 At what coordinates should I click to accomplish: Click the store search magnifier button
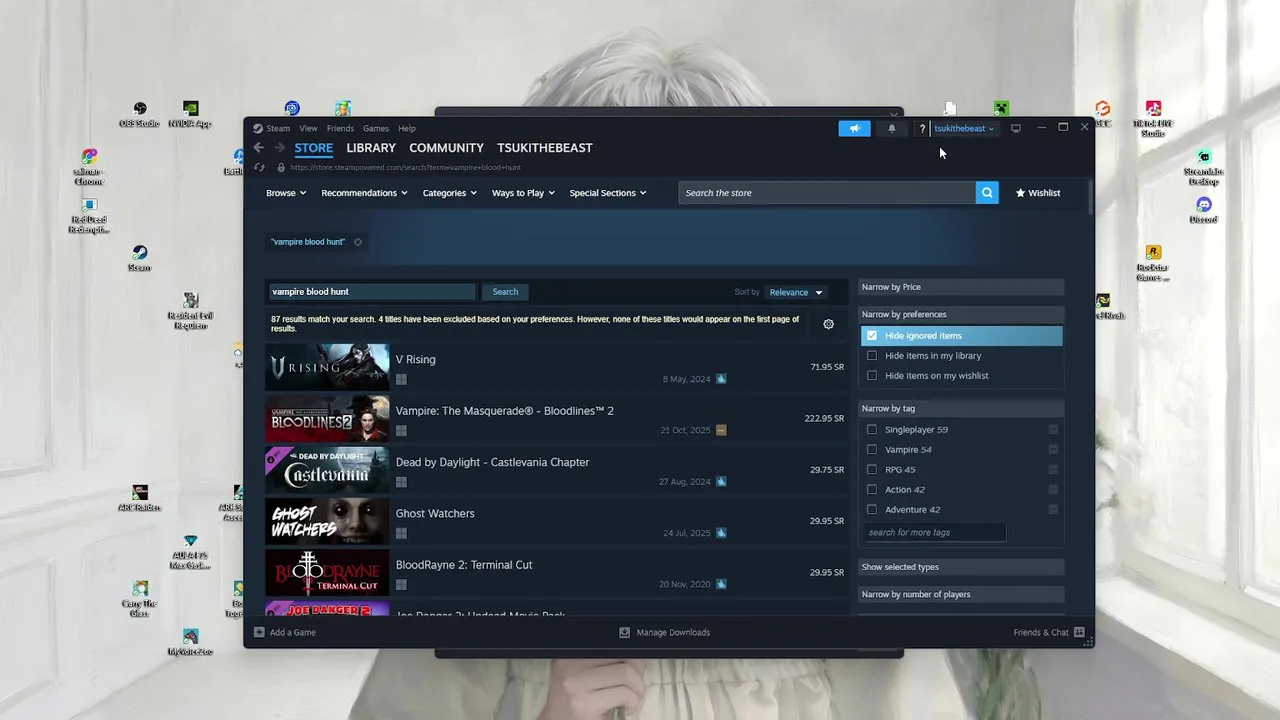pyautogui.click(x=987, y=193)
